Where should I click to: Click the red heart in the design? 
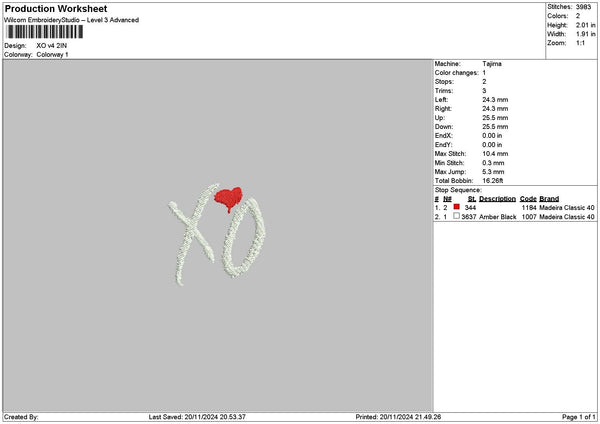click(228, 199)
